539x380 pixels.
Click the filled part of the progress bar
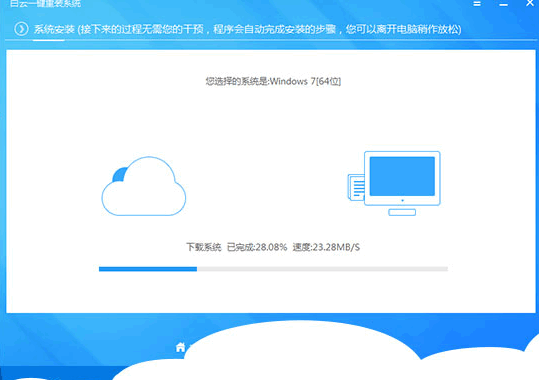point(148,269)
